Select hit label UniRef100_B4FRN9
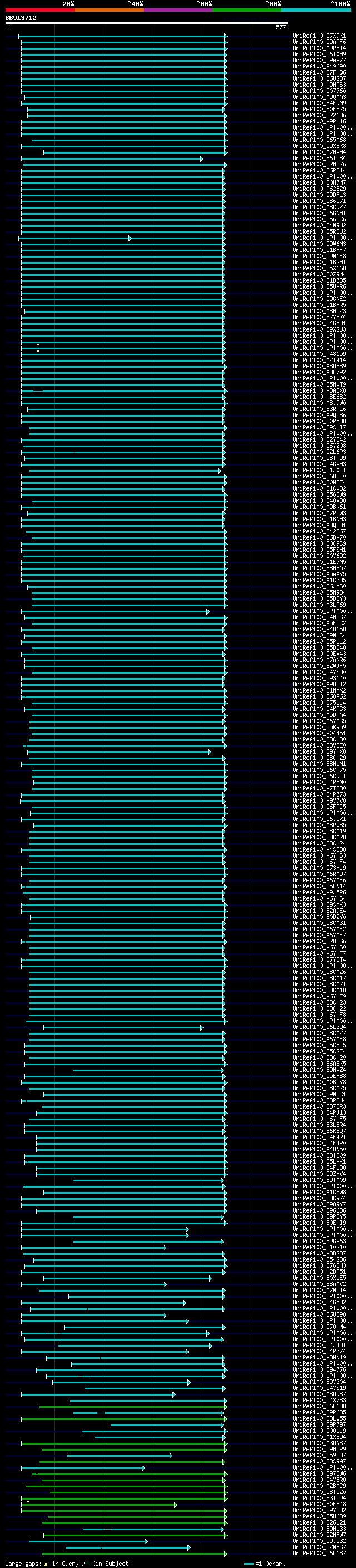The width and height of the screenshot is (356, 1568). point(319,103)
